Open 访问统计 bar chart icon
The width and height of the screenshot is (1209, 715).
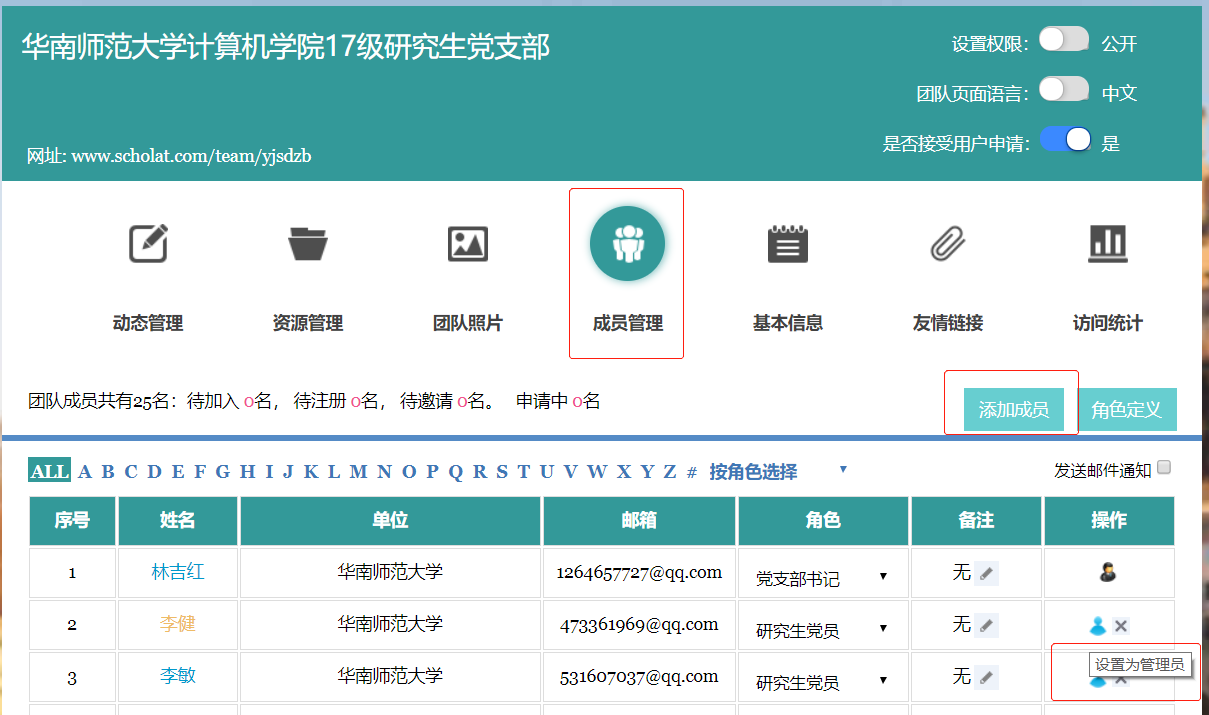point(1107,242)
